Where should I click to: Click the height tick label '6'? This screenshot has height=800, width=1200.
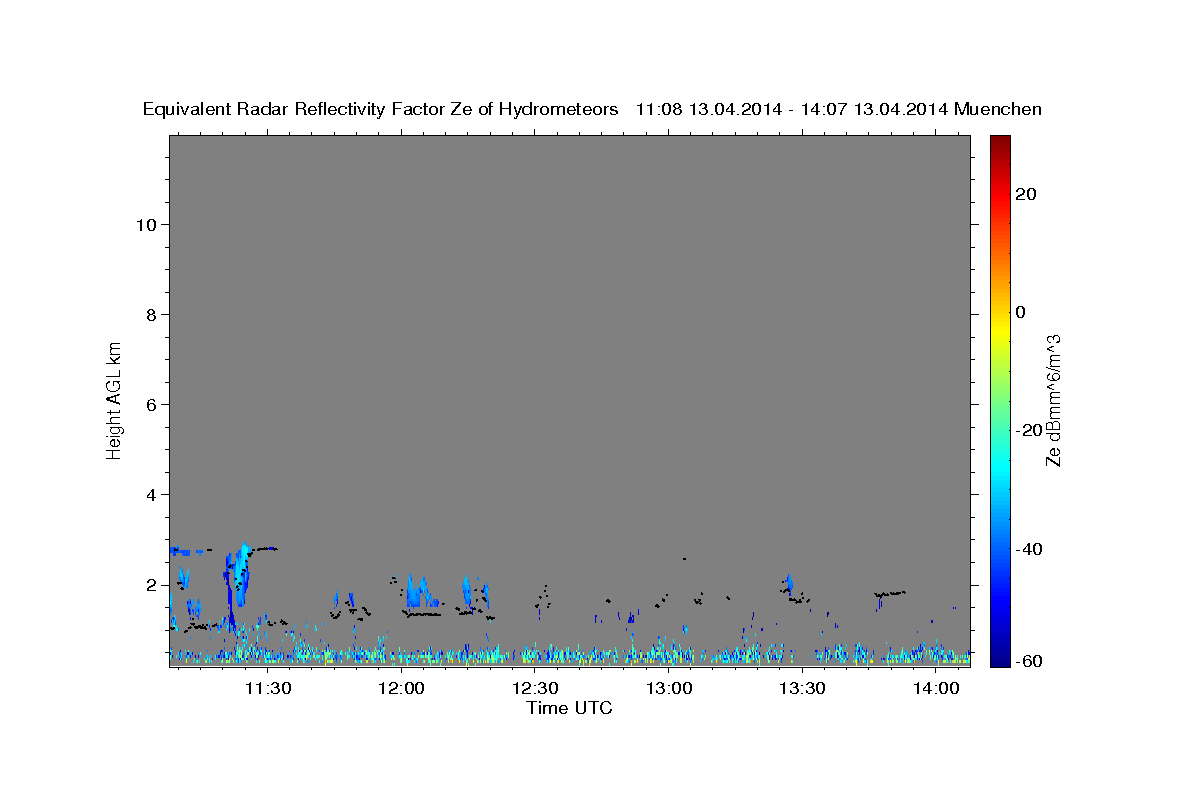tap(152, 404)
